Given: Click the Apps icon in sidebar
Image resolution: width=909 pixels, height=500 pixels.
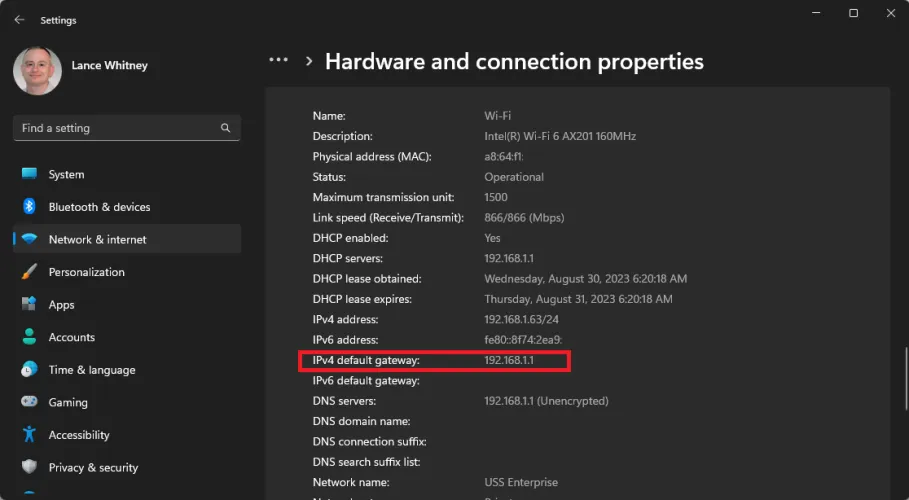Looking at the screenshot, I should tap(29, 304).
